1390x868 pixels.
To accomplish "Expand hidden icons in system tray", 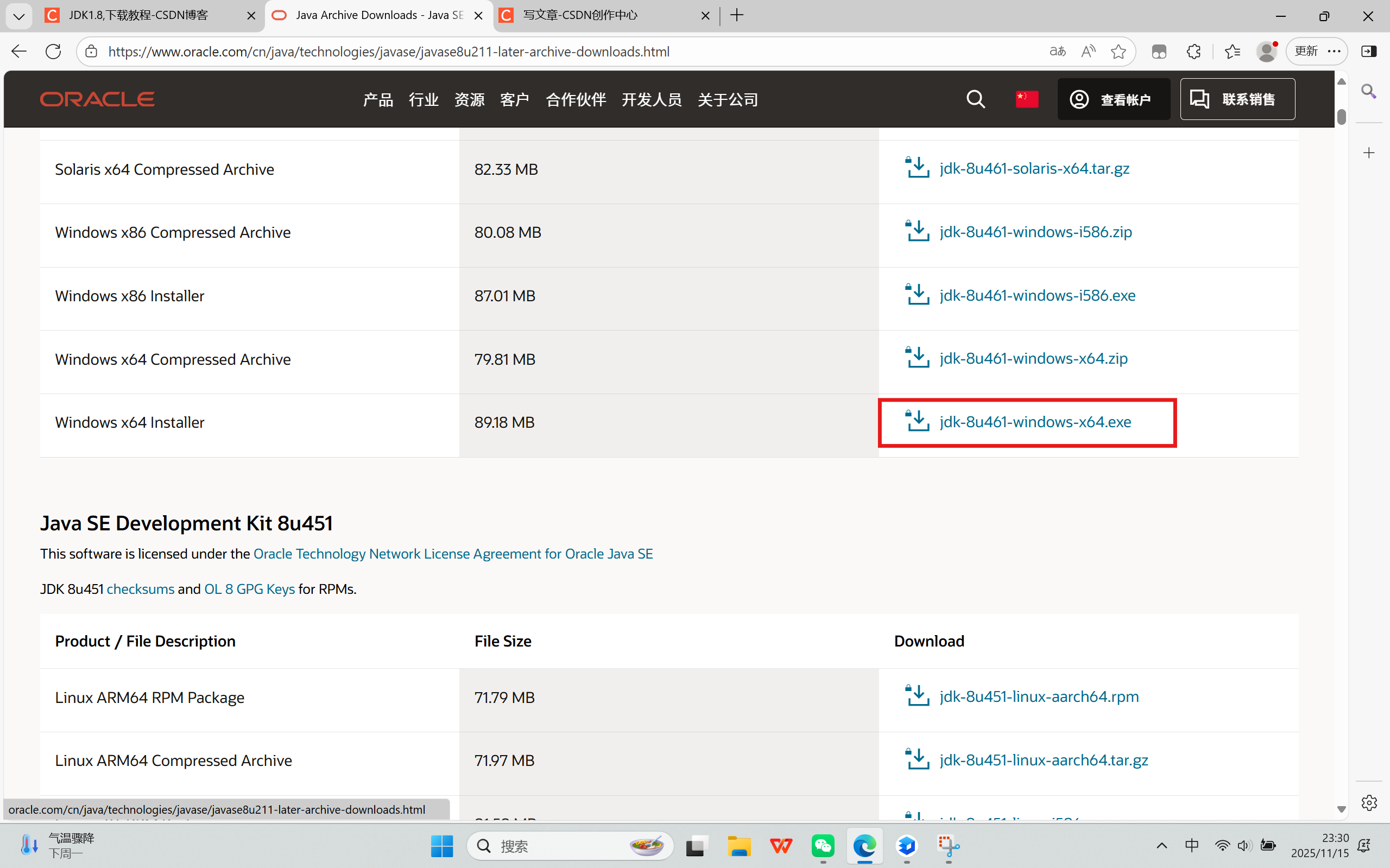I will point(1161,845).
